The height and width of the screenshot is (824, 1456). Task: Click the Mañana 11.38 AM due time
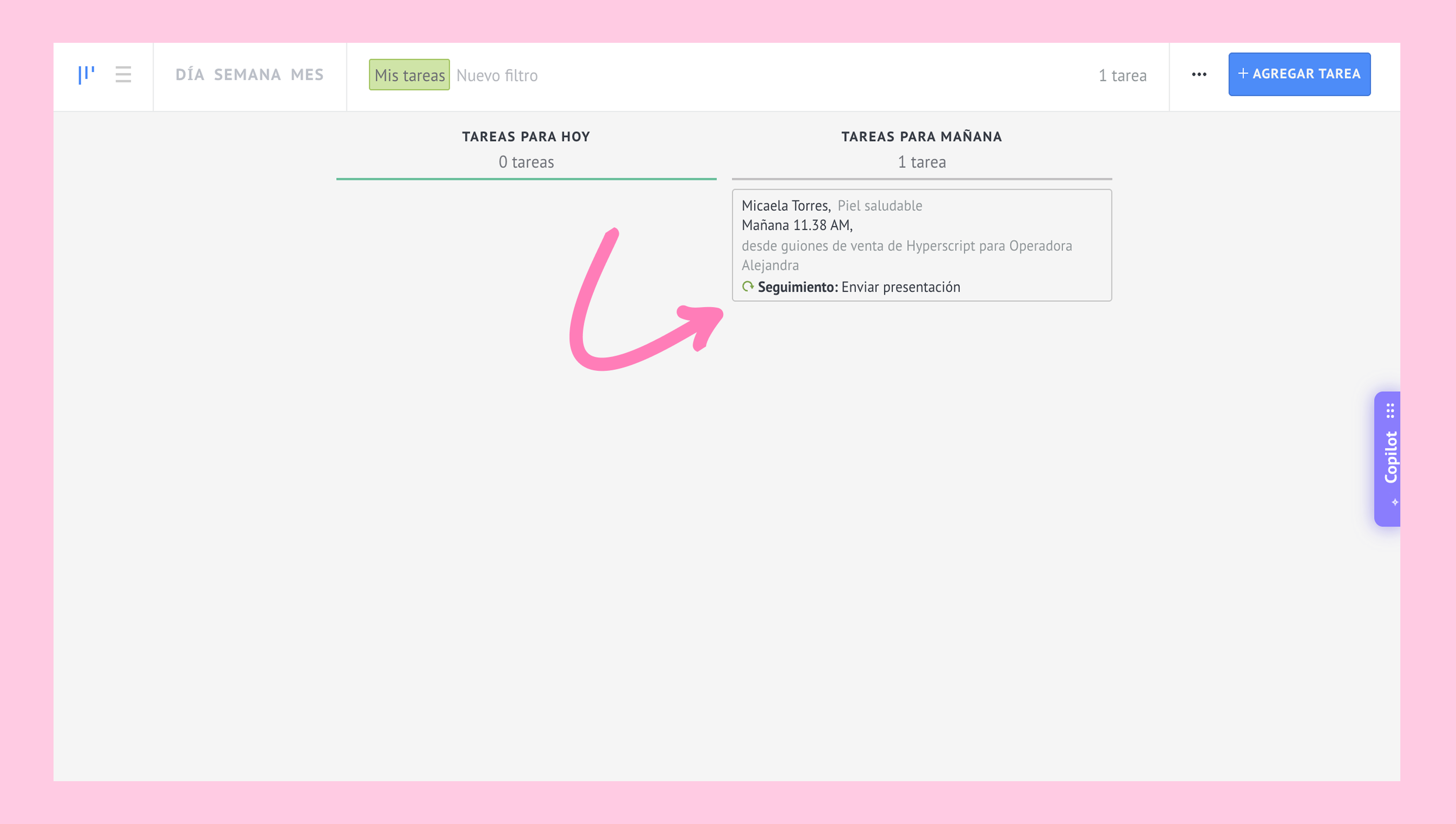[x=797, y=225]
